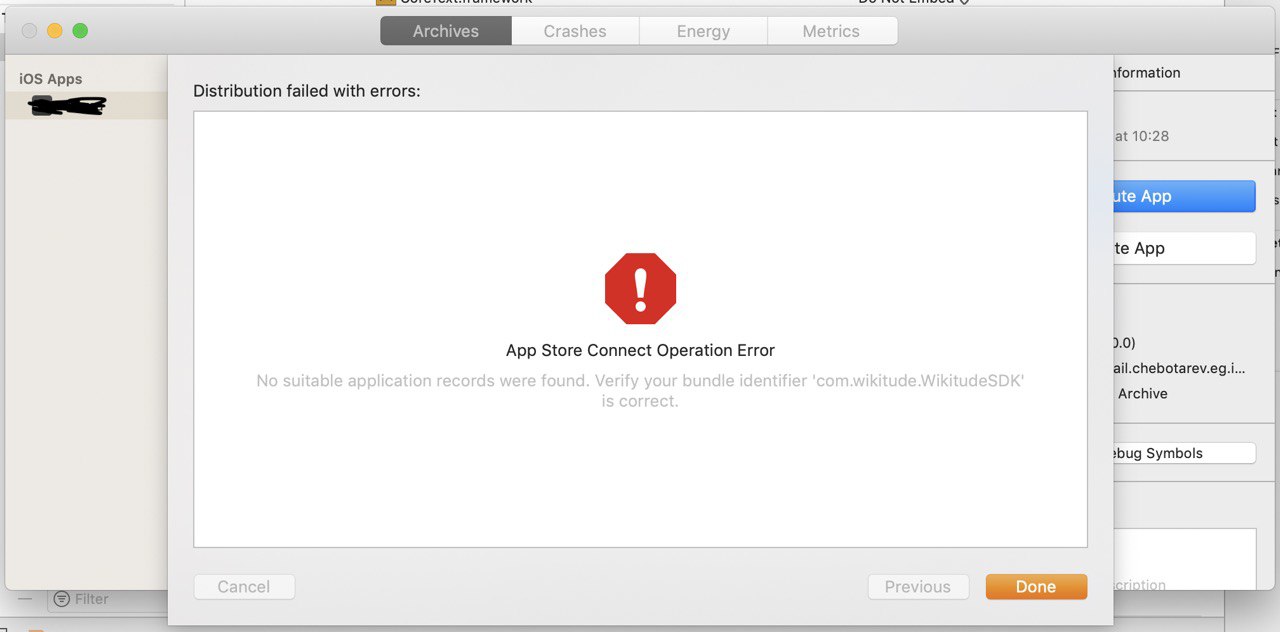Click the filter icon in Filter field

pyautogui.click(x=62, y=599)
